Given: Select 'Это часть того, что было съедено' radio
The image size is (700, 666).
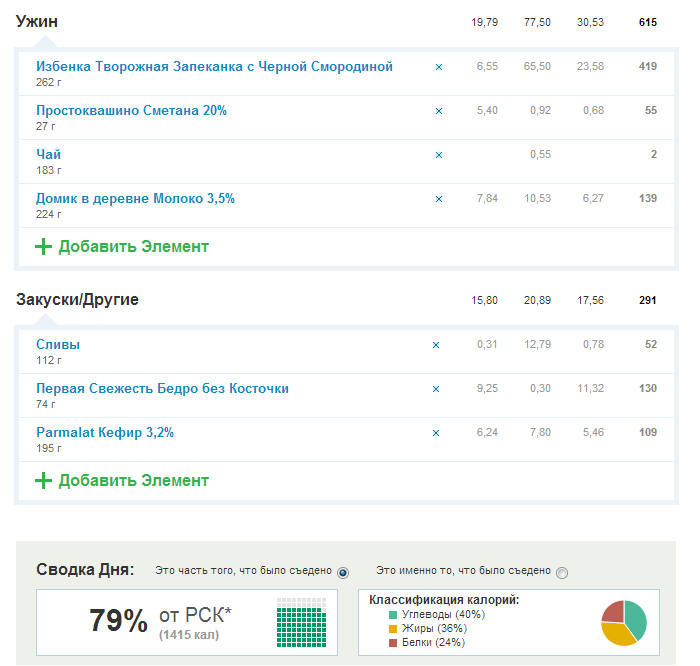Looking at the screenshot, I should (343, 573).
